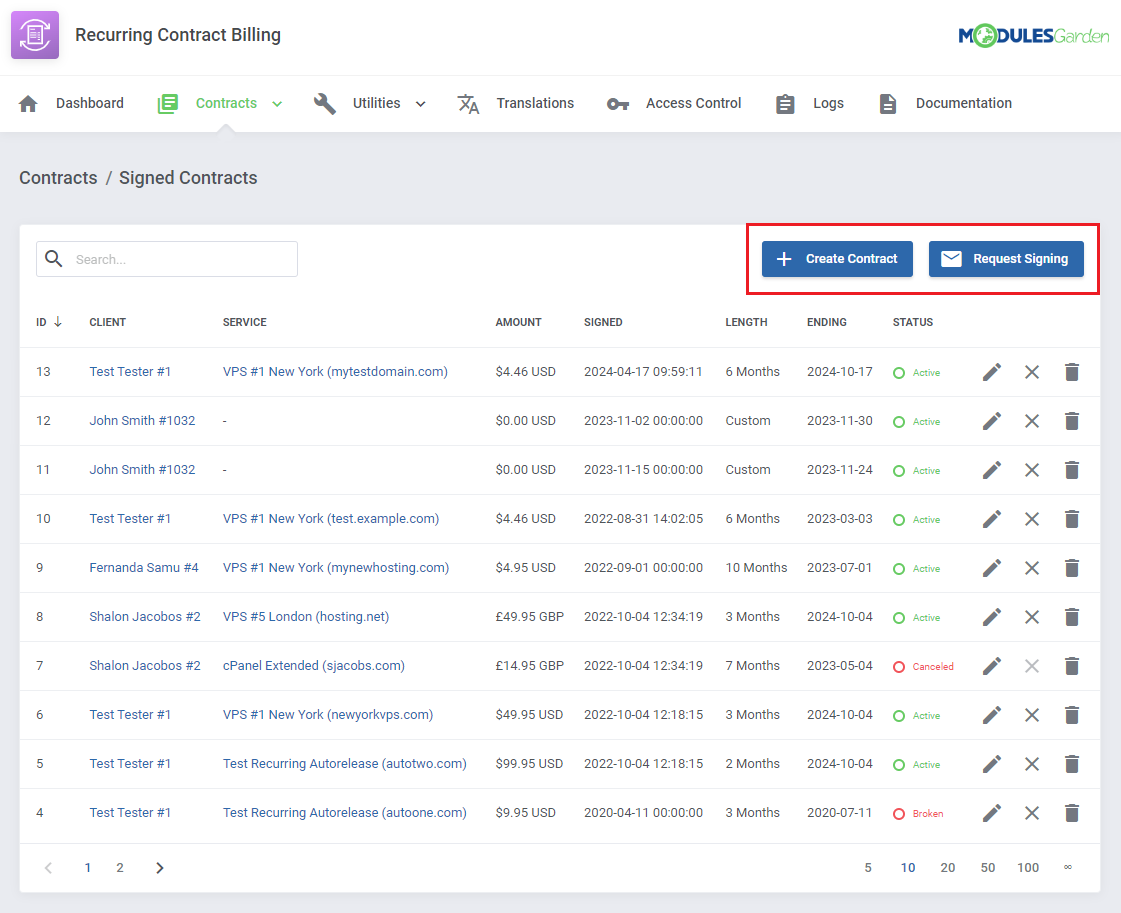The width and height of the screenshot is (1121, 913).
Task: Sort by CLIENT column header
Action: pyautogui.click(x=107, y=322)
